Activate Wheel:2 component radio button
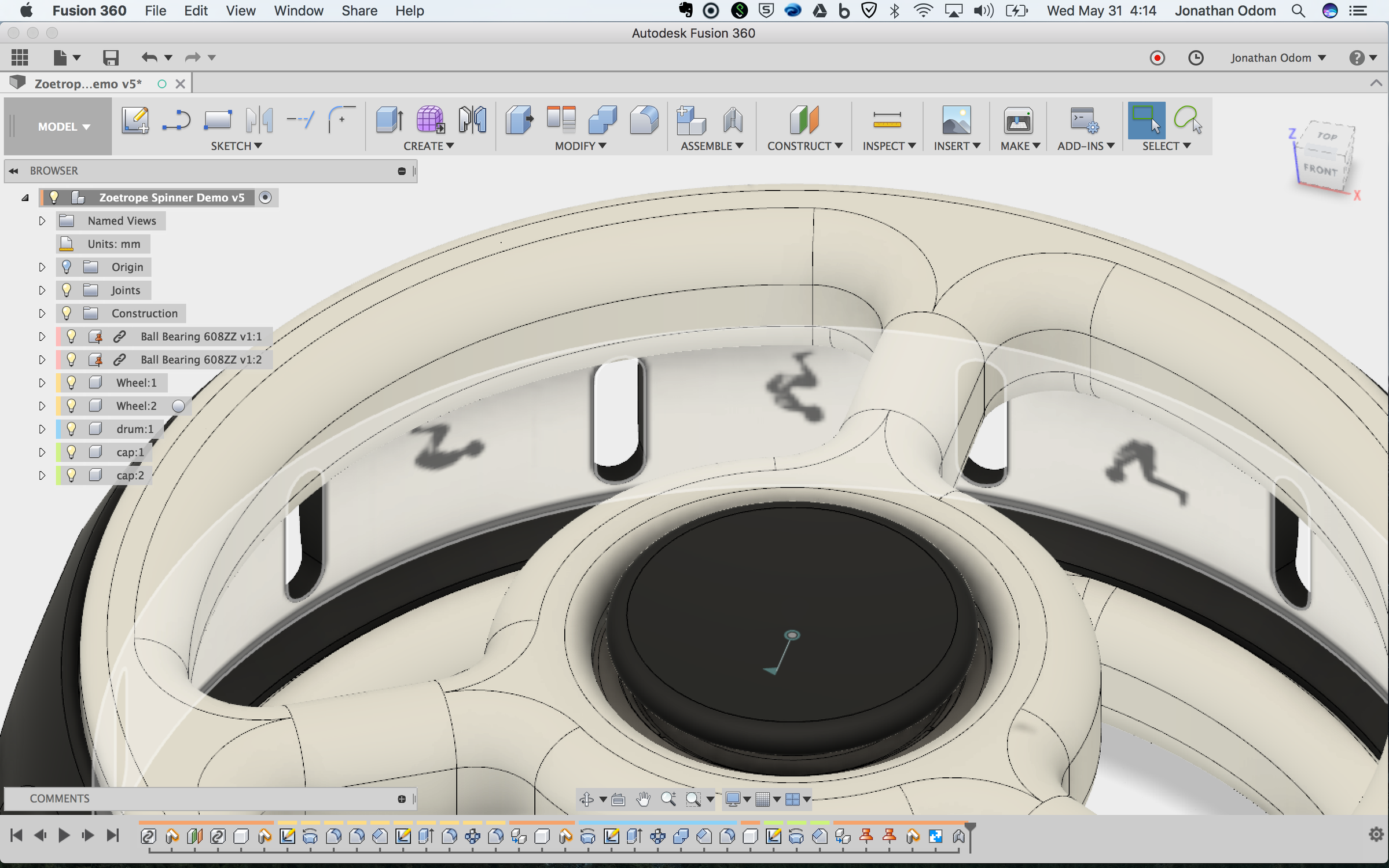The image size is (1389, 868). coord(178,406)
